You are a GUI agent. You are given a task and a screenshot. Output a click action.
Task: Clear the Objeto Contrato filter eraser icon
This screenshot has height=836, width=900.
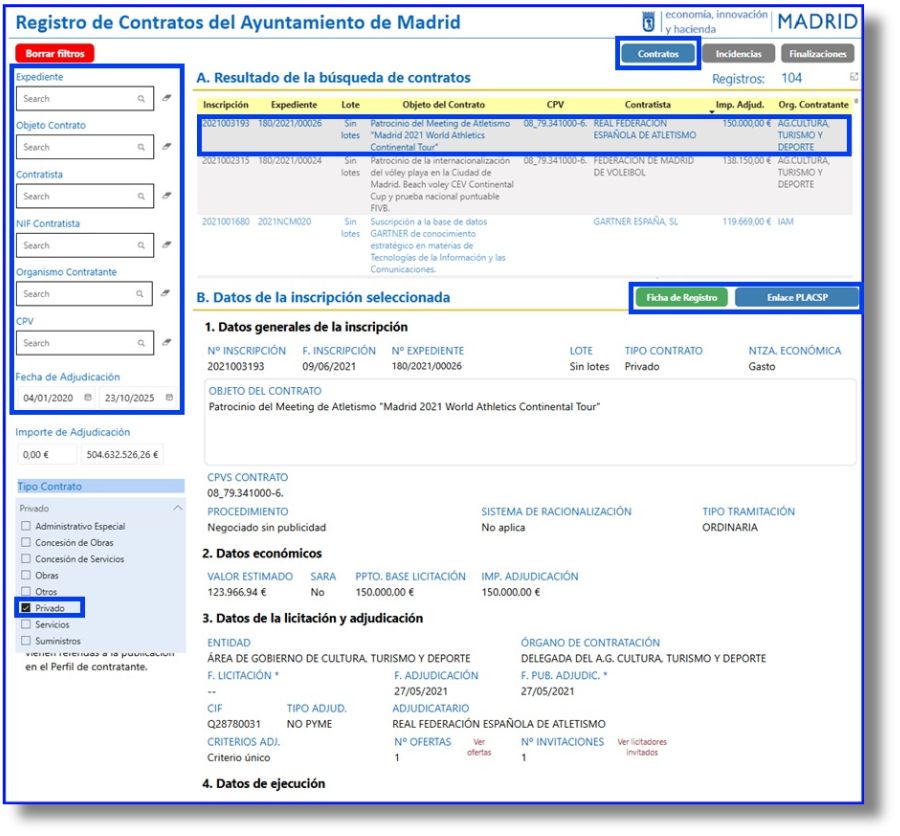(x=166, y=146)
